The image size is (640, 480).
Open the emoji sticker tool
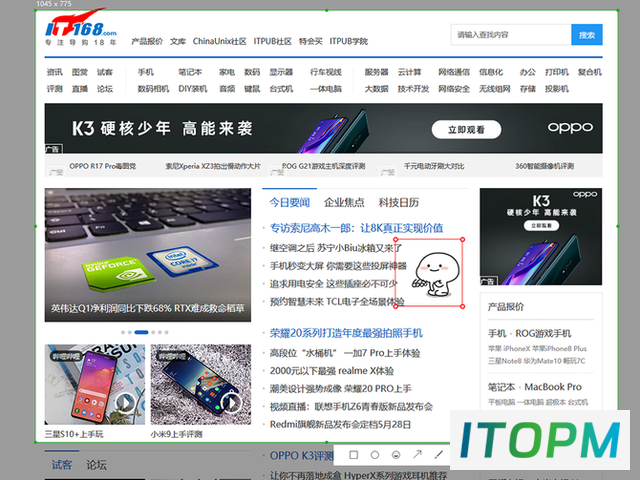(396, 455)
